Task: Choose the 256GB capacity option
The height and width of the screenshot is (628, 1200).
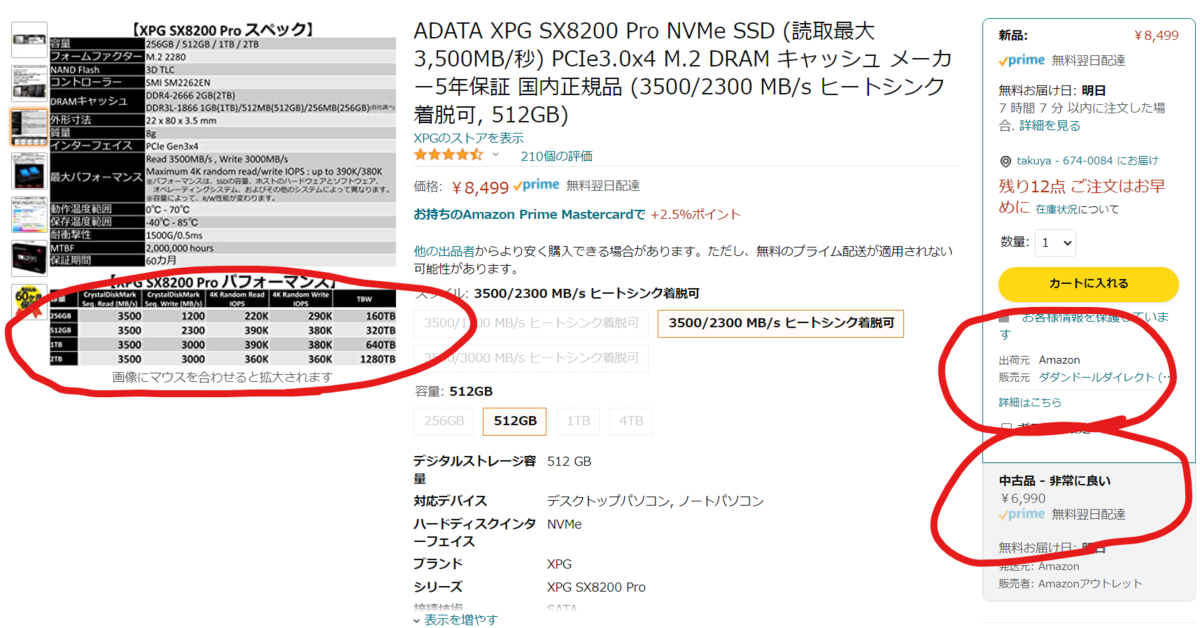Action: 443,421
